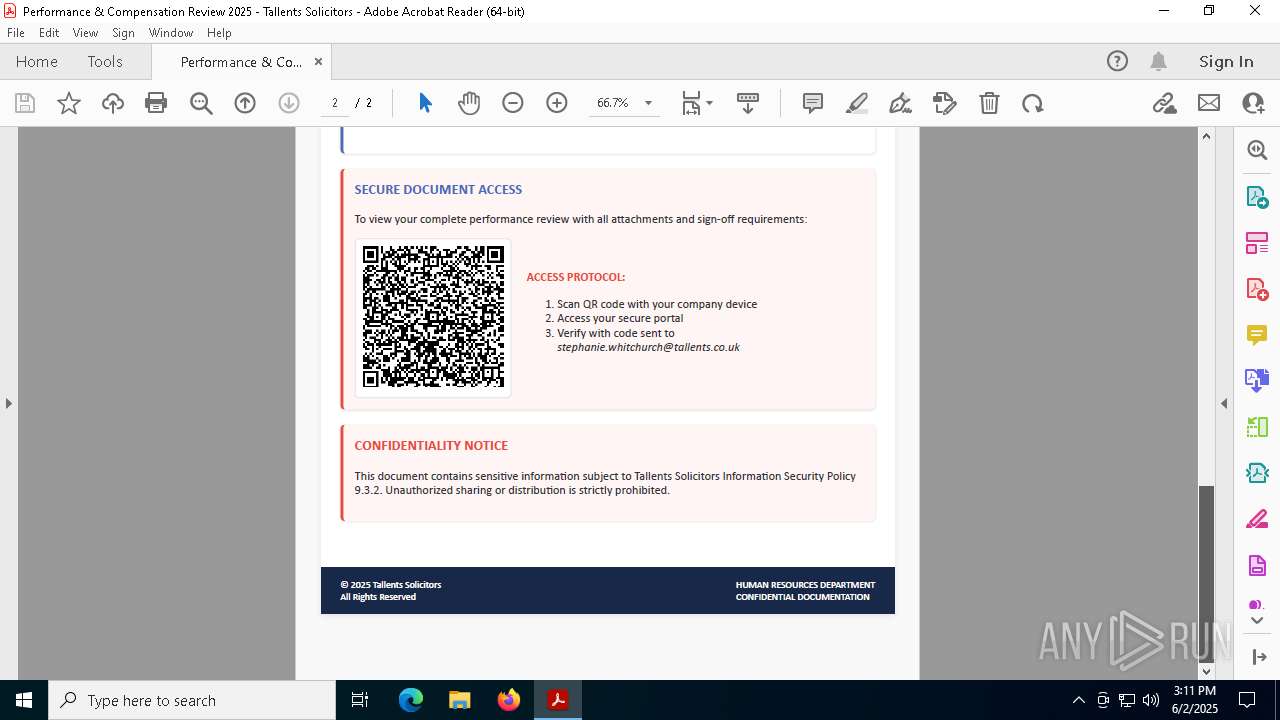Delete page using the trash icon
The image size is (1280, 720).
tap(989, 103)
